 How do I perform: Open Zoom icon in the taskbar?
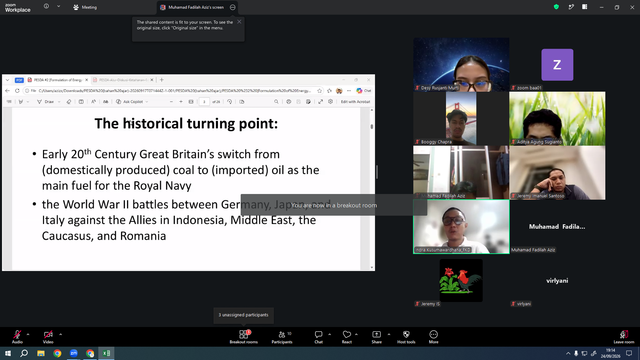(x=73, y=353)
